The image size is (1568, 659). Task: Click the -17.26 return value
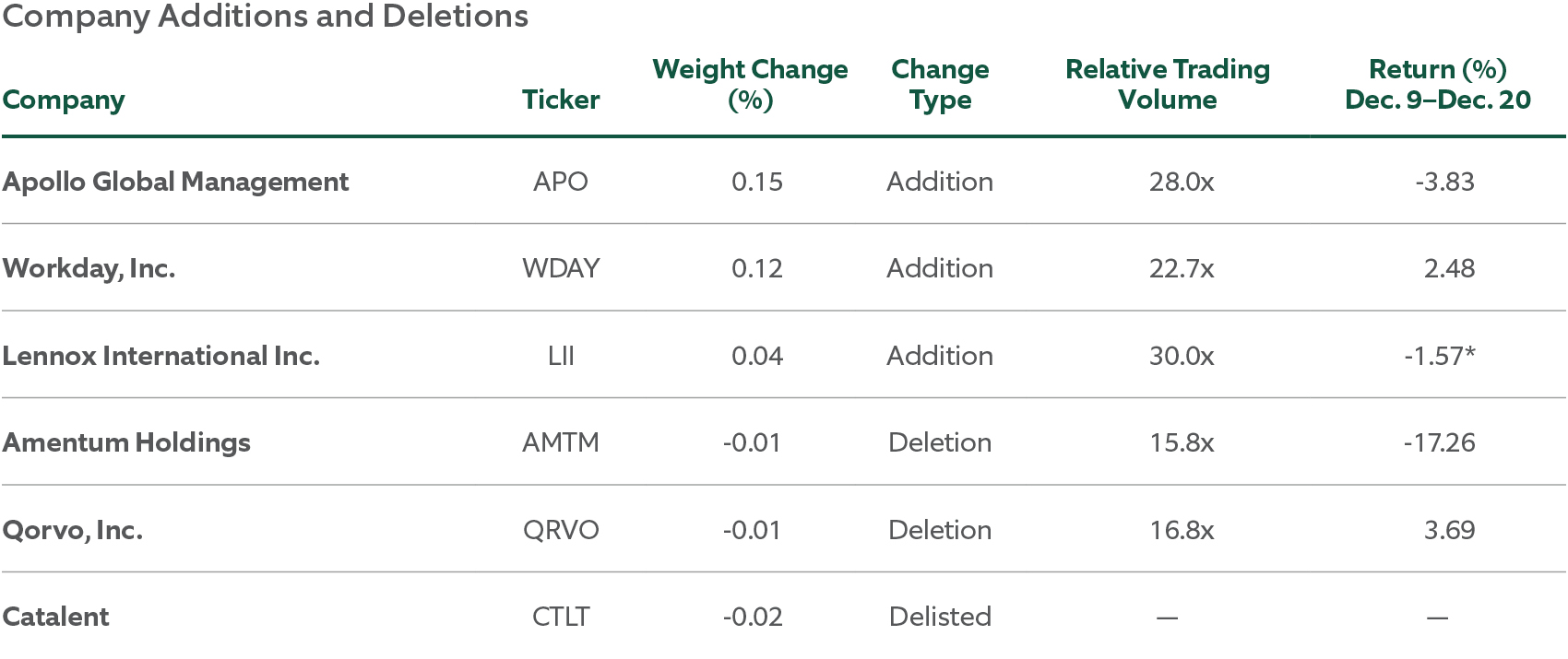(1439, 442)
